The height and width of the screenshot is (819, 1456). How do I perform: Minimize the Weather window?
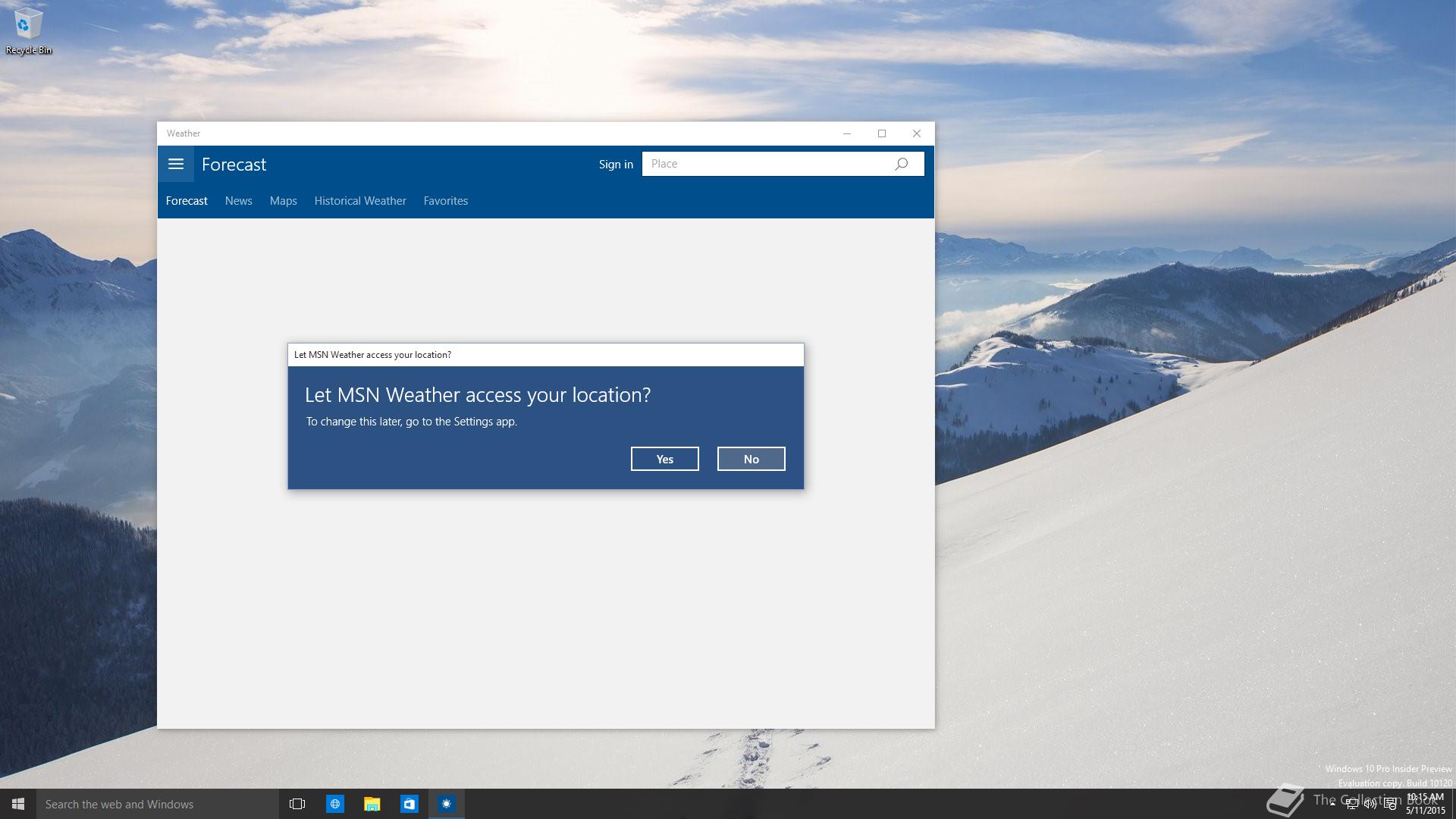coord(847,133)
